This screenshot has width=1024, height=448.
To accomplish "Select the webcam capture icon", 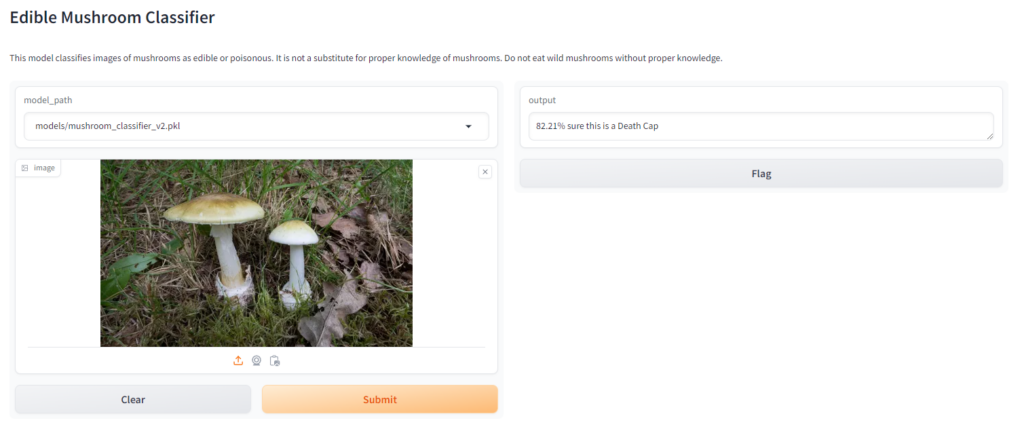I will [x=257, y=360].
